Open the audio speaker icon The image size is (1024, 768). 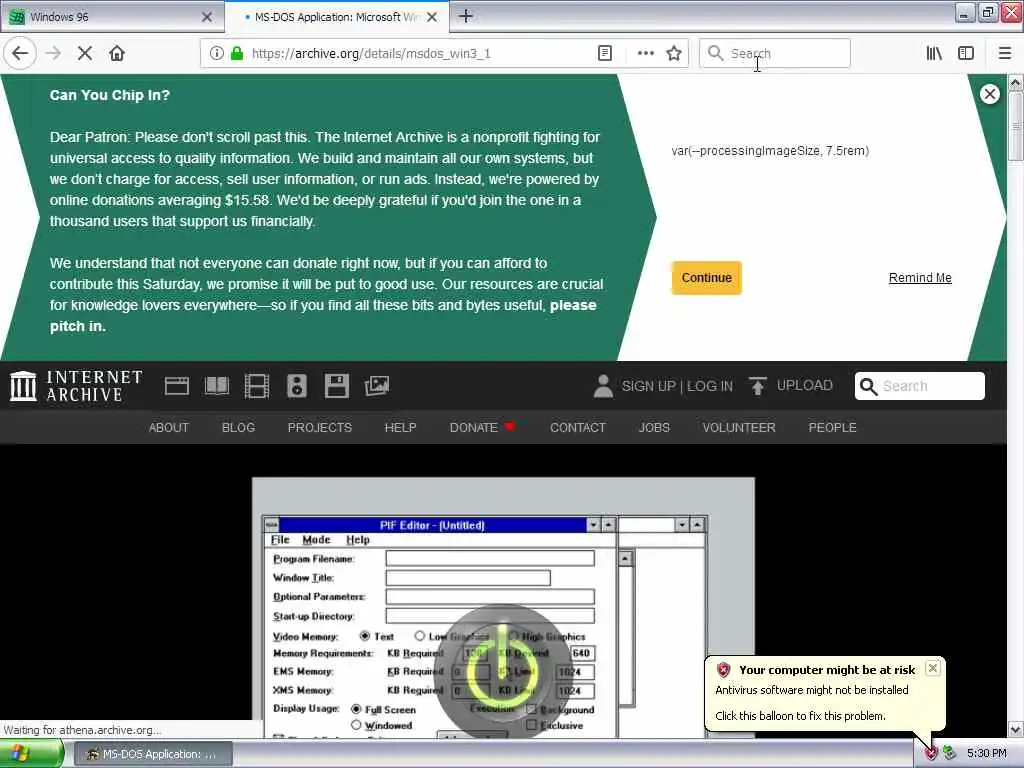point(296,386)
